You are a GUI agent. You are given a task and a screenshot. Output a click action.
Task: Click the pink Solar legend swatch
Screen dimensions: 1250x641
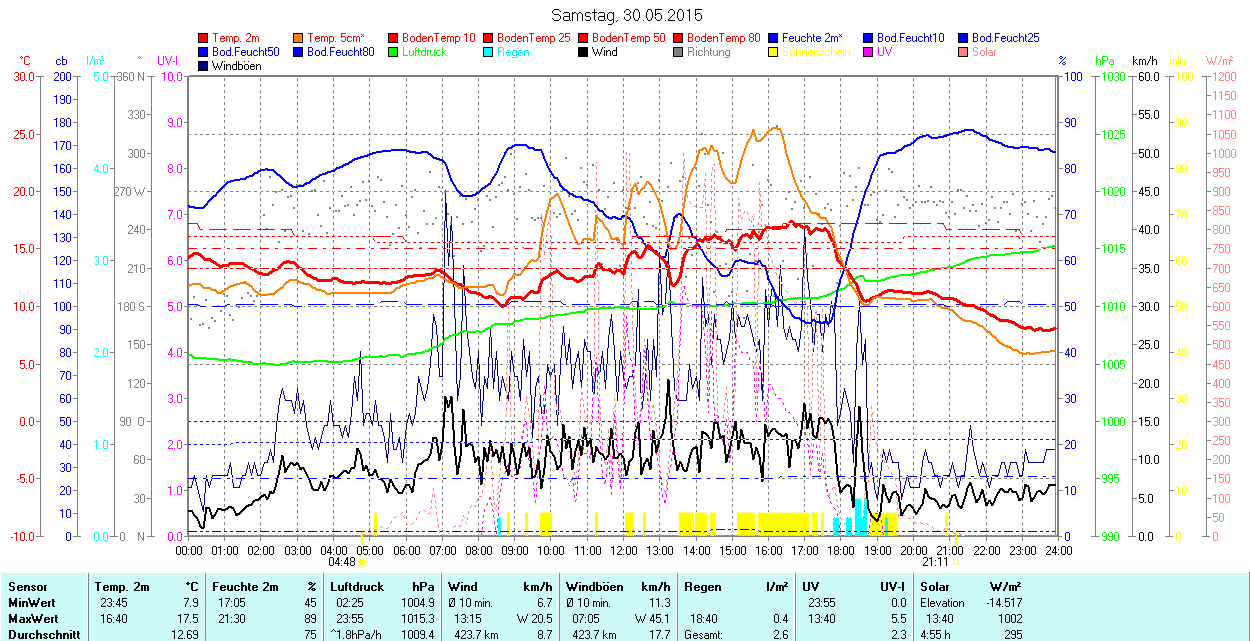click(964, 52)
